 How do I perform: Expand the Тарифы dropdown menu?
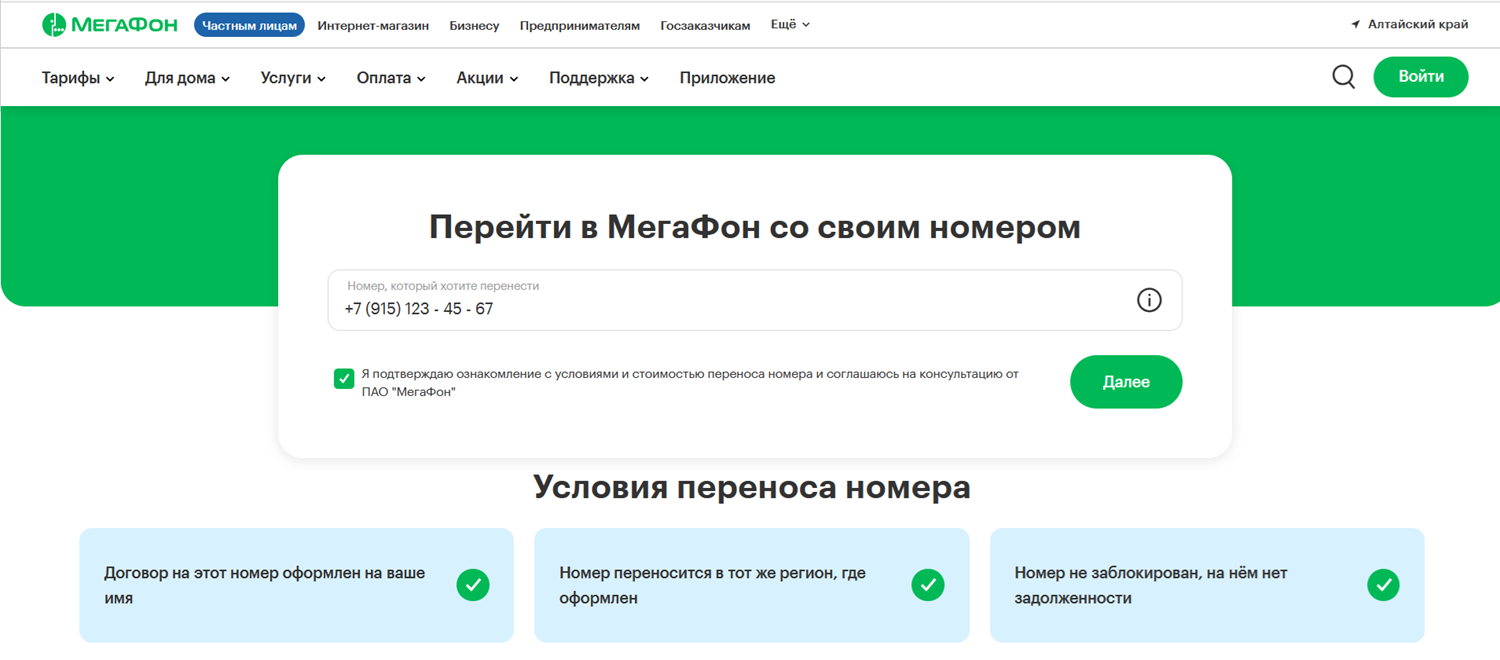(x=78, y=78)
